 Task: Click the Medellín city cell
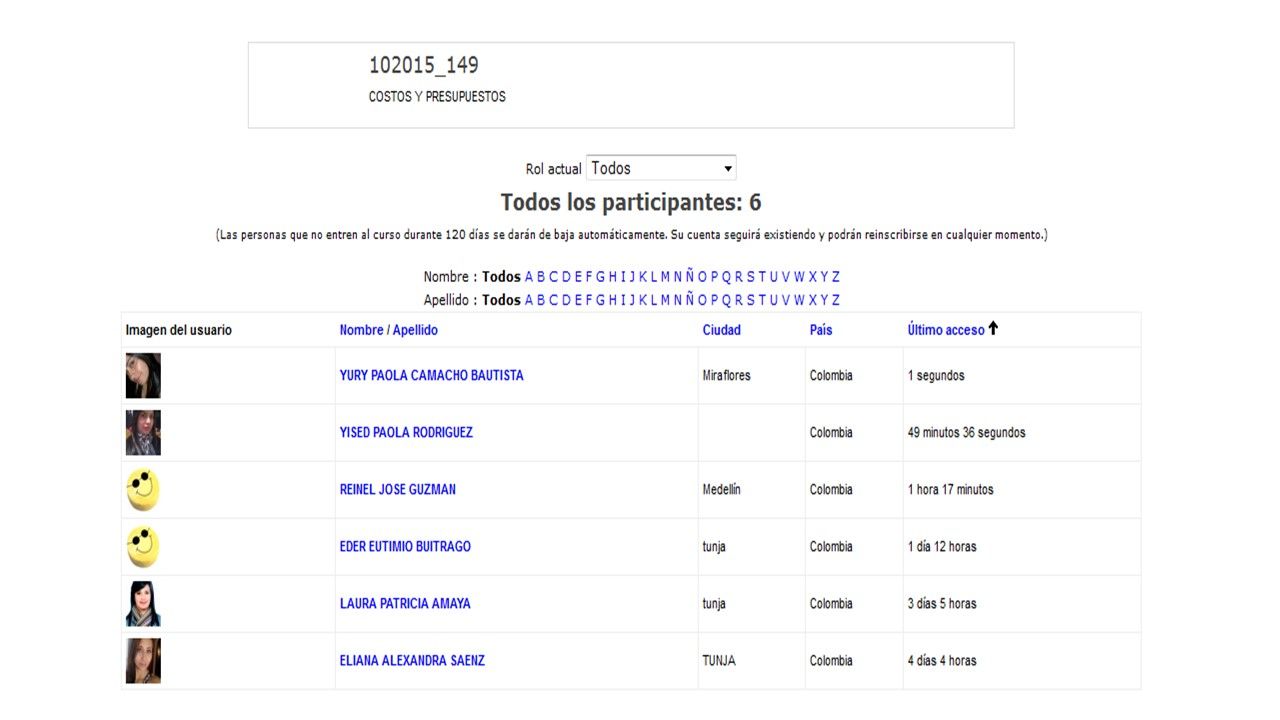(722, 490)
